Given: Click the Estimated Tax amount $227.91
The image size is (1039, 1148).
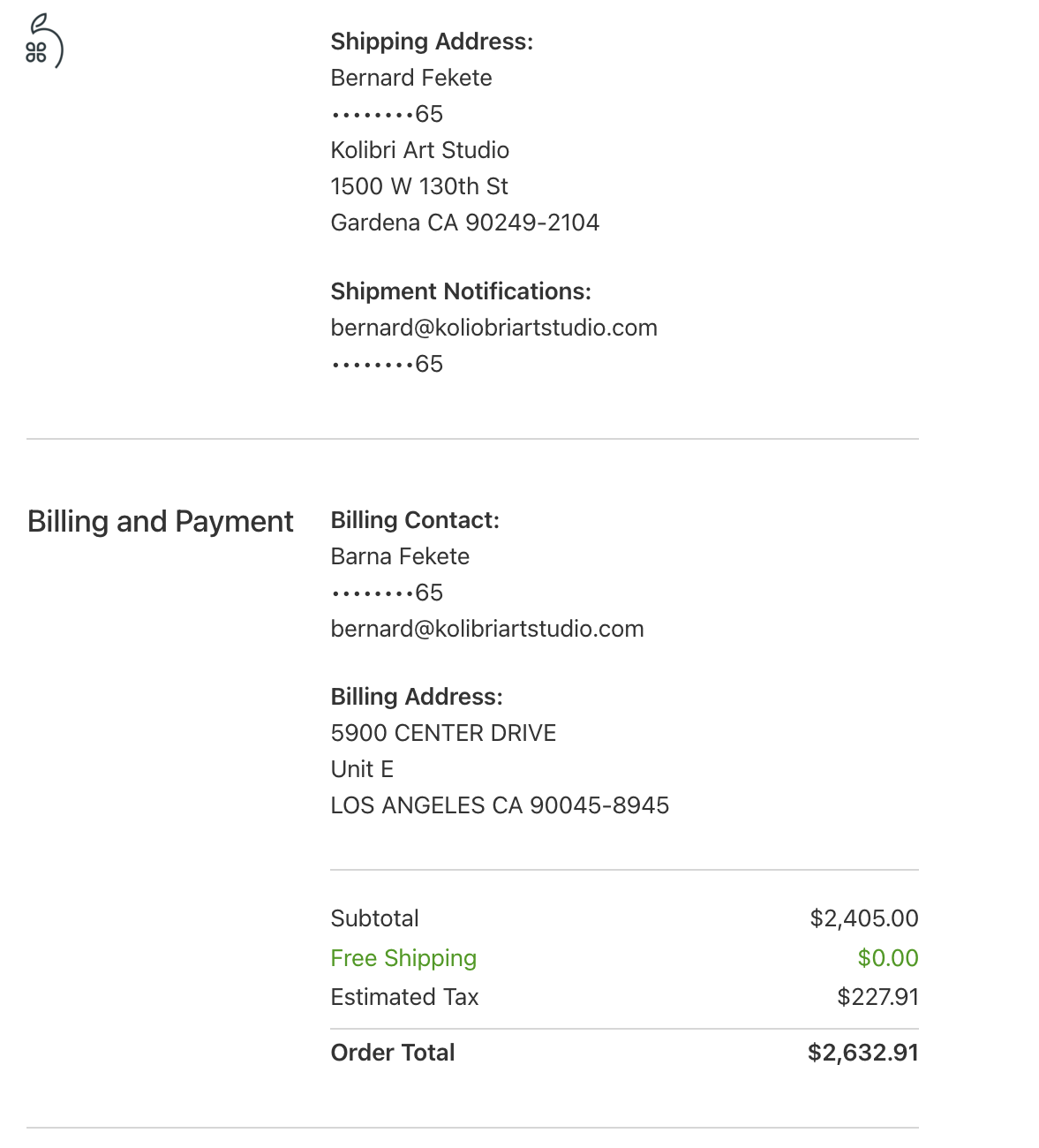Looking at the screenshot, I should 877,997.
